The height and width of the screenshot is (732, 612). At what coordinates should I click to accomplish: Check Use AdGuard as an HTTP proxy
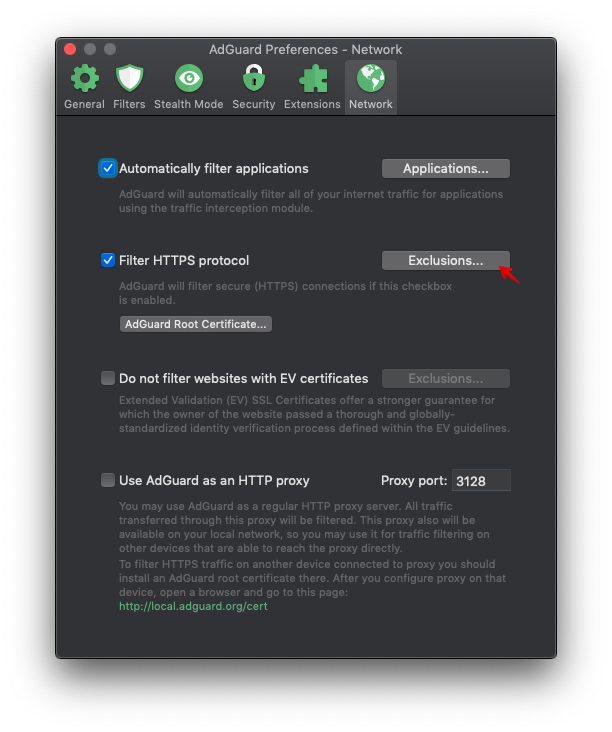[x=108, y=480]
